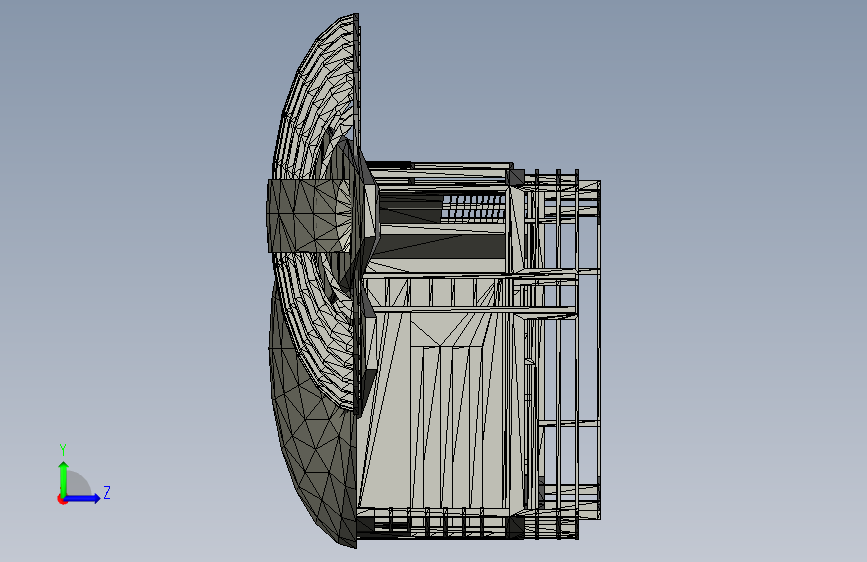
Task: Click the blue Z axis arrow
Action: (x=83, y=498)
